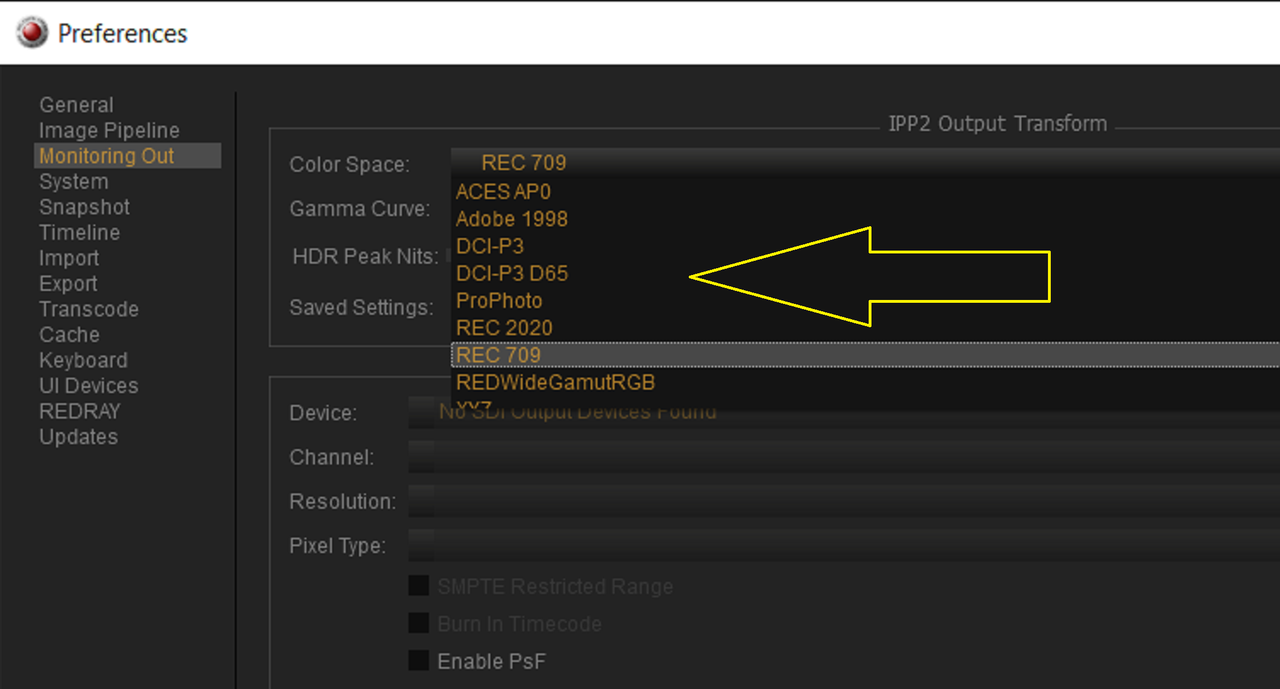1280x689 pixels.
Task: Open the Pixel Type dropdown
Action: pyautogui.click(x=844, y=545)
